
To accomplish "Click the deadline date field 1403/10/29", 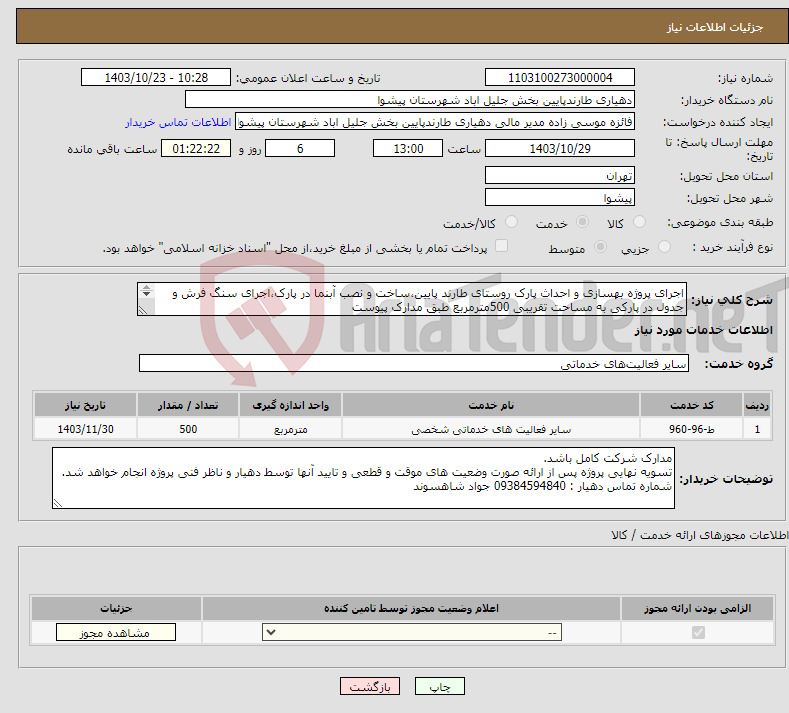I will [x=560, y=148].
